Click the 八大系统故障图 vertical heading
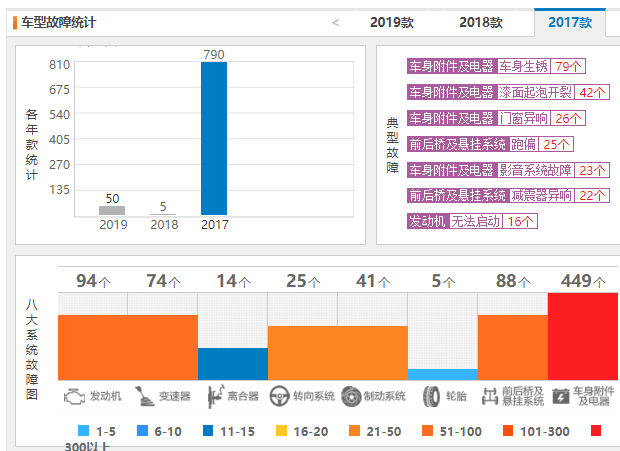 coord(32,349)
